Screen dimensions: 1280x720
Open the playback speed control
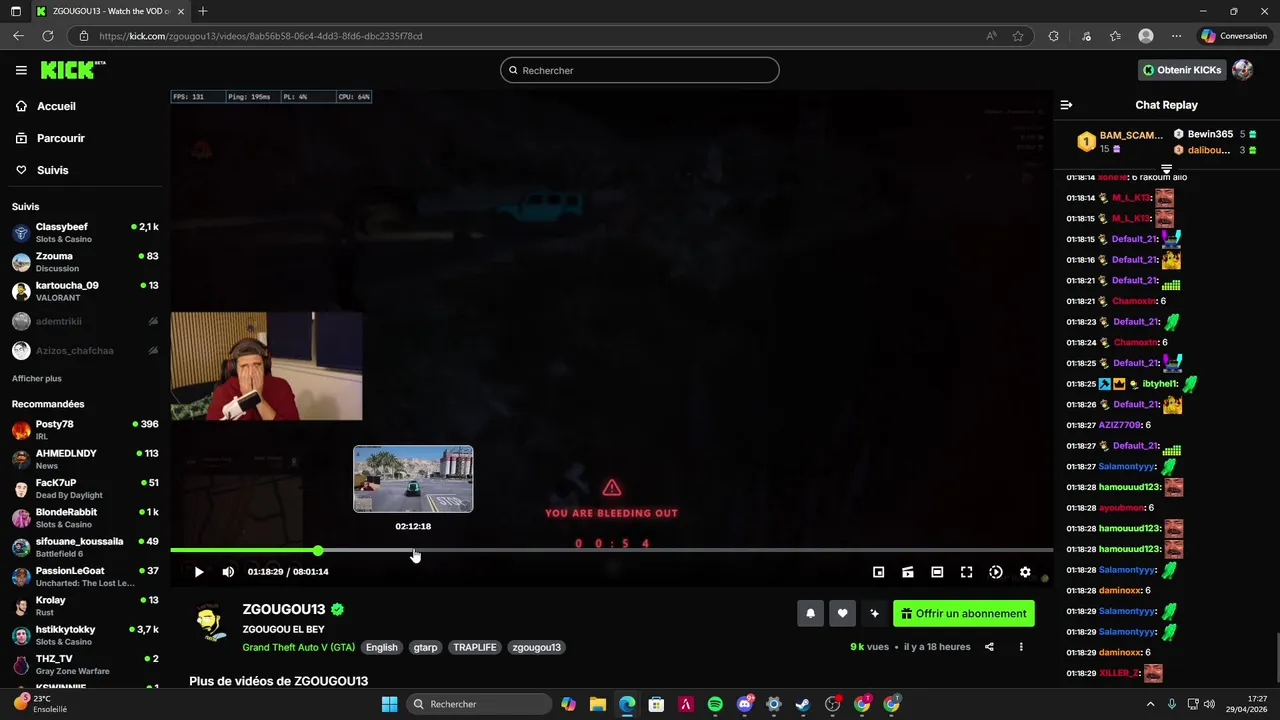[996, 572]
